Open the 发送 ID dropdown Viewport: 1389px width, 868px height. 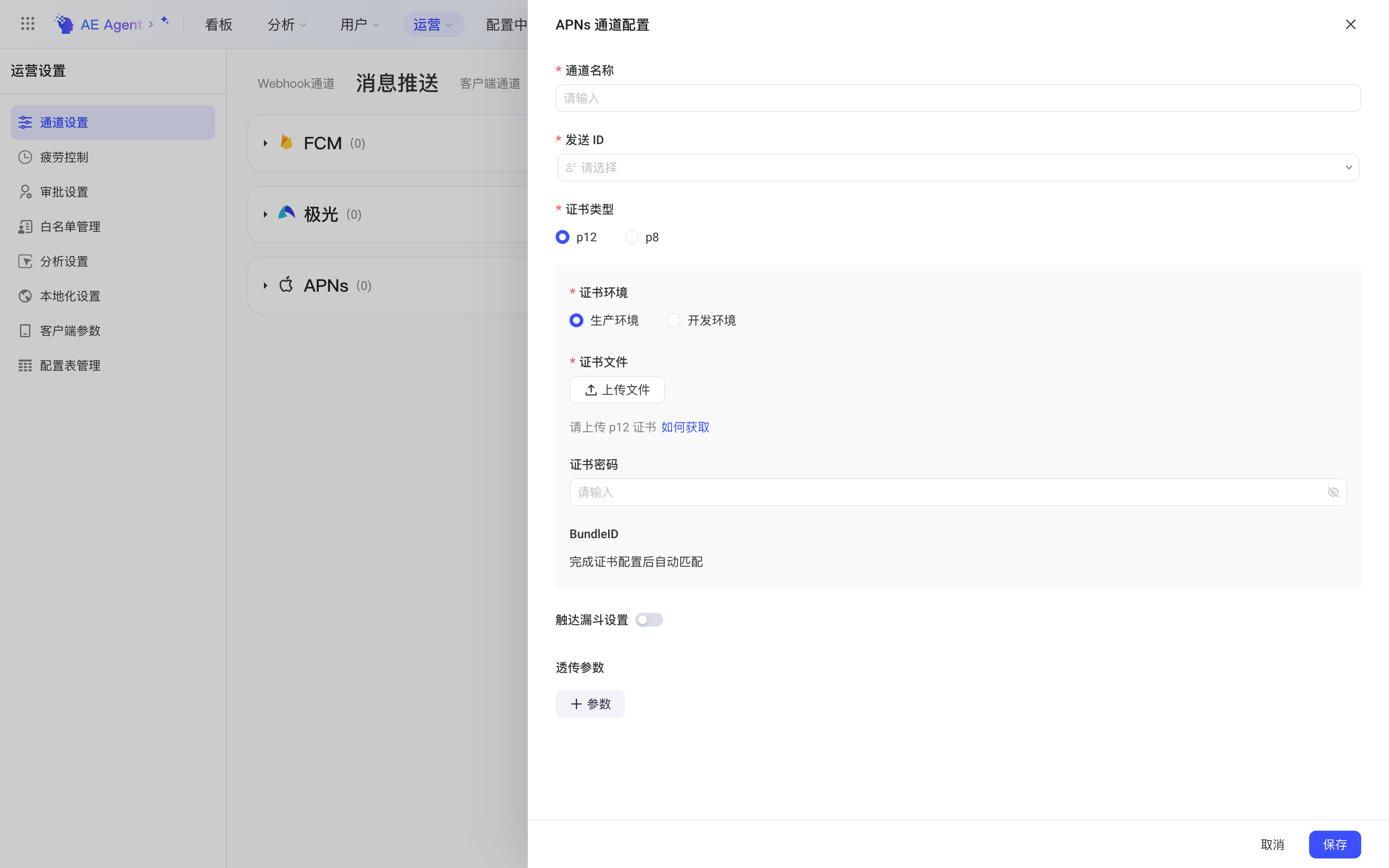958,168
